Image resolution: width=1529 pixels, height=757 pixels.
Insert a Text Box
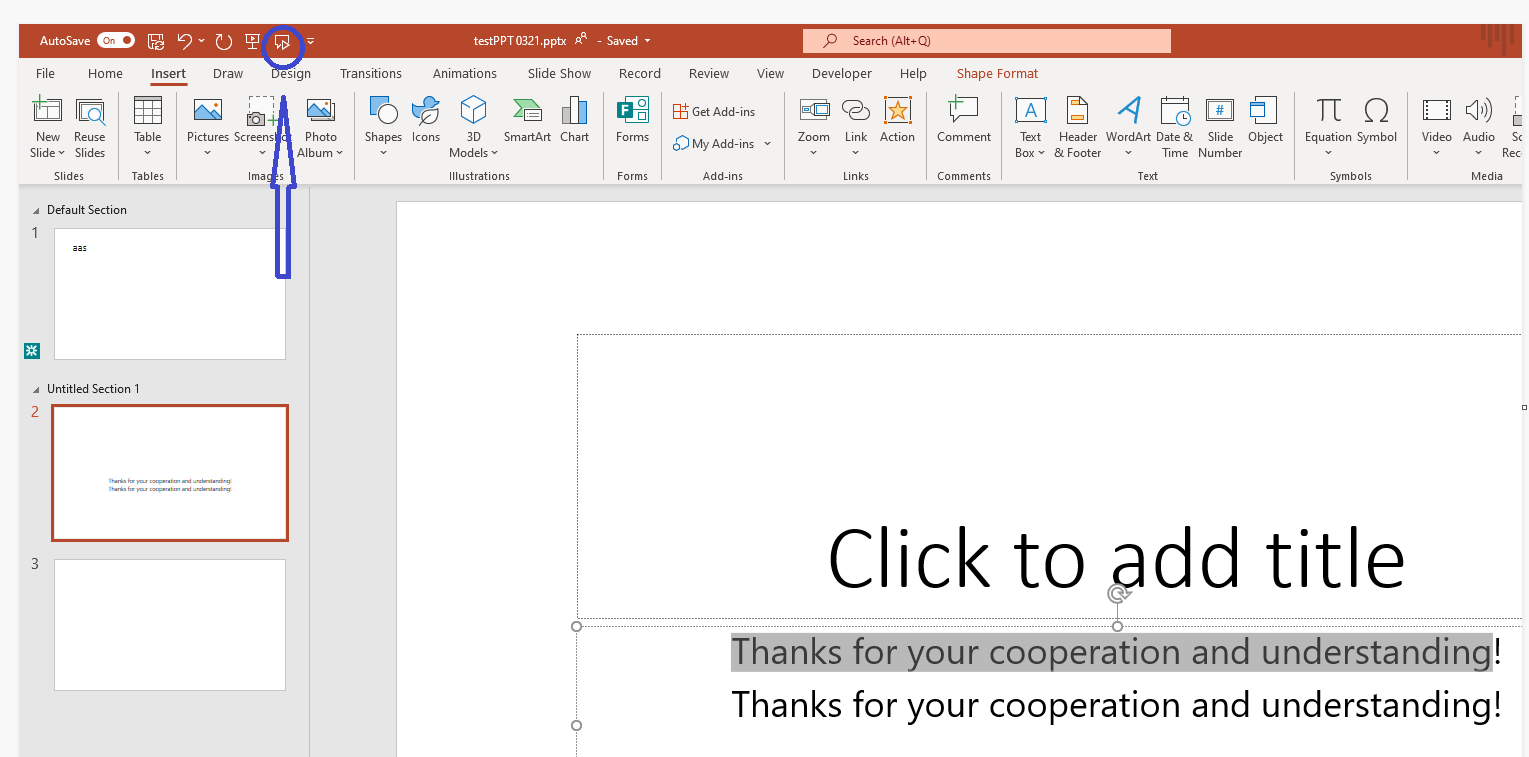1030,127
